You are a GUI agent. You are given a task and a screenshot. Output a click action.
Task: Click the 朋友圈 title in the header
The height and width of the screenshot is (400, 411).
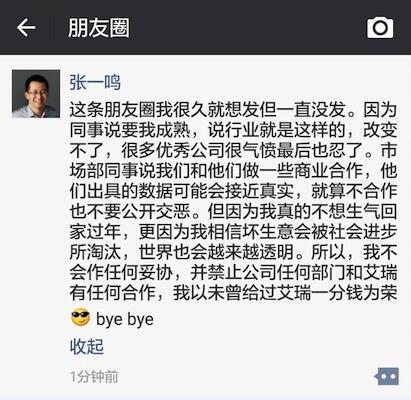99,28
